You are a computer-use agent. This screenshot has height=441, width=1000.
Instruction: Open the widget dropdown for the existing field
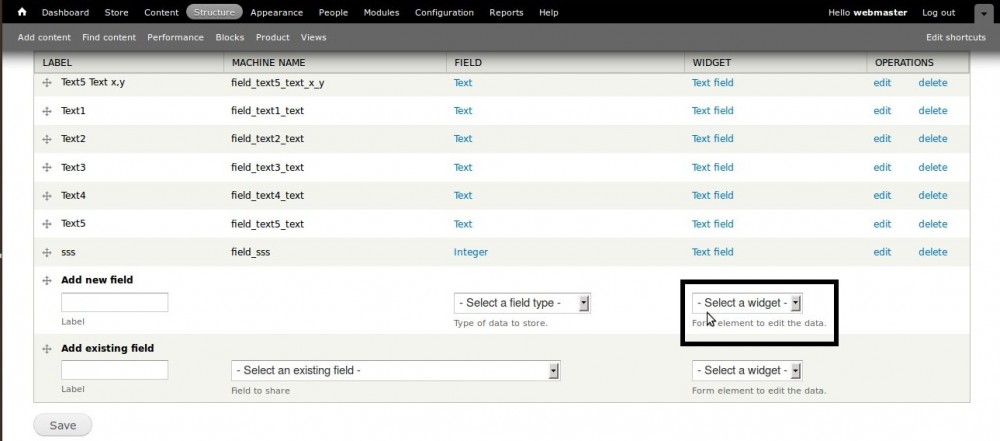[x=747, y=371]
